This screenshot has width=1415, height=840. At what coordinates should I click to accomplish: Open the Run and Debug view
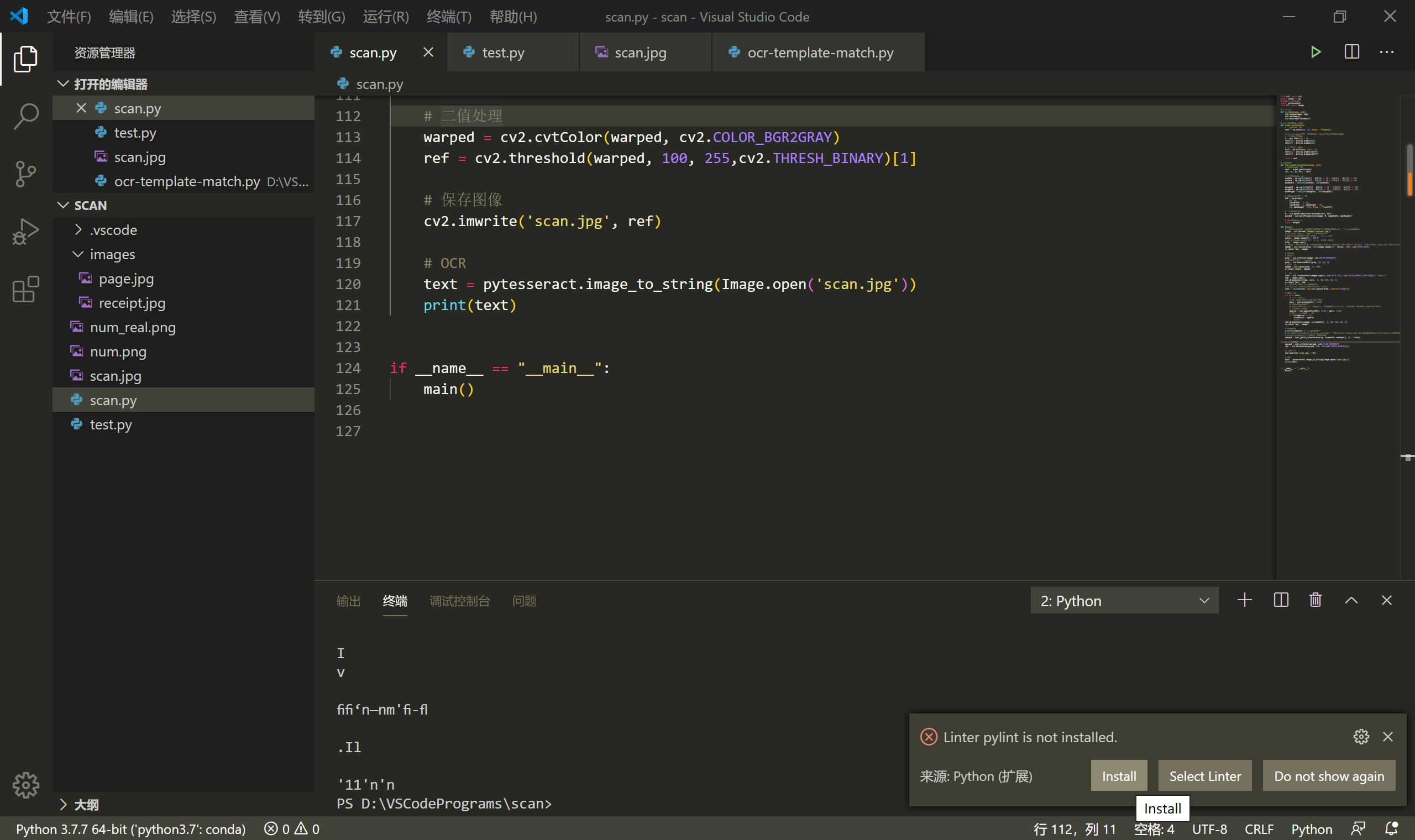pyautogui.click(x=25, y=232)
